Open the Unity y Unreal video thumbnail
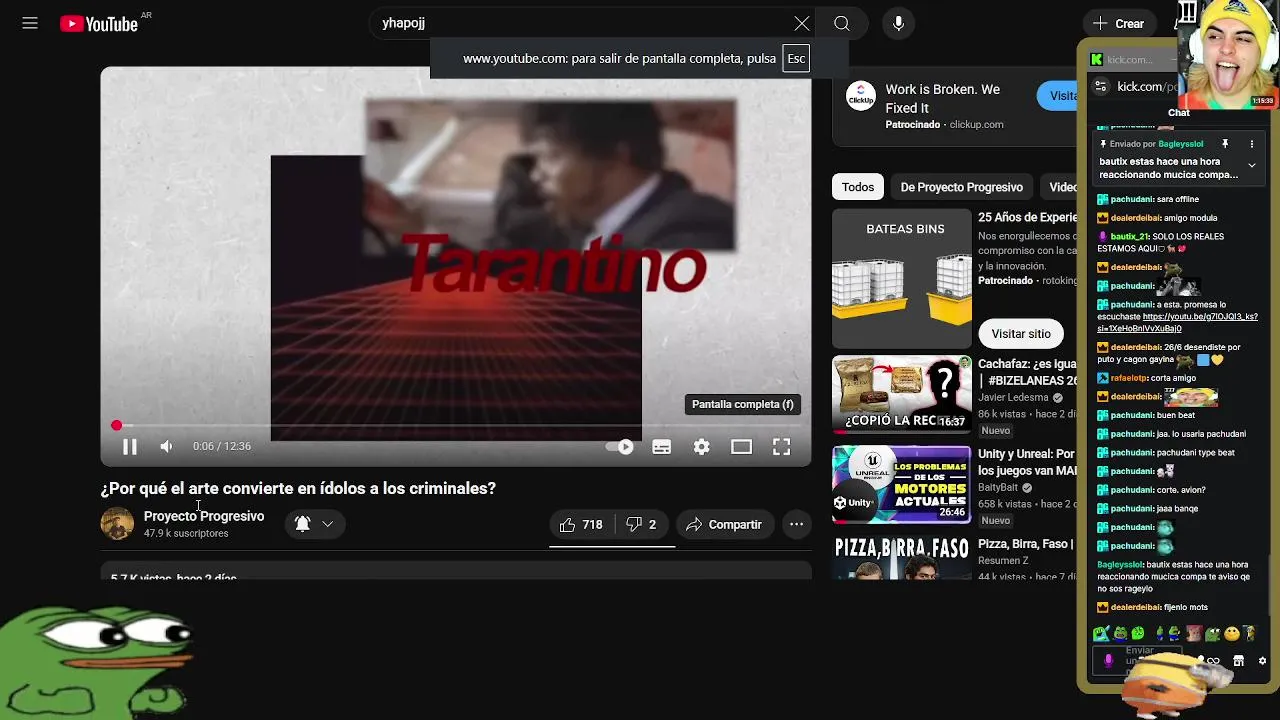Image resolution: width=1280 pixels, height=720 pixels. 902,485
